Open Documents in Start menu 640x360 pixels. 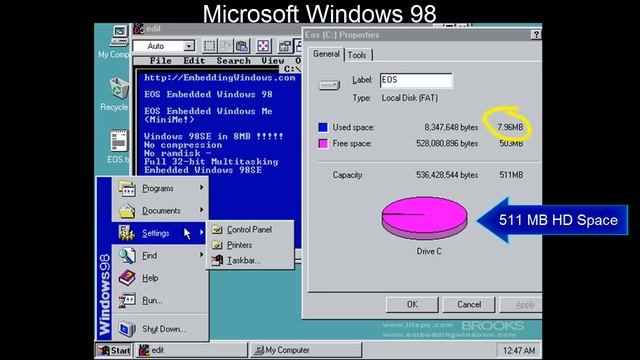tap(160, 211)
